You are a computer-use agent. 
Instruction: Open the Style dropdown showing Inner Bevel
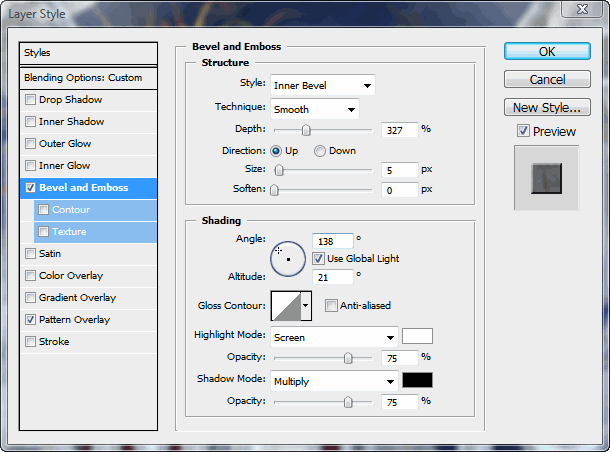pos(321,86)
